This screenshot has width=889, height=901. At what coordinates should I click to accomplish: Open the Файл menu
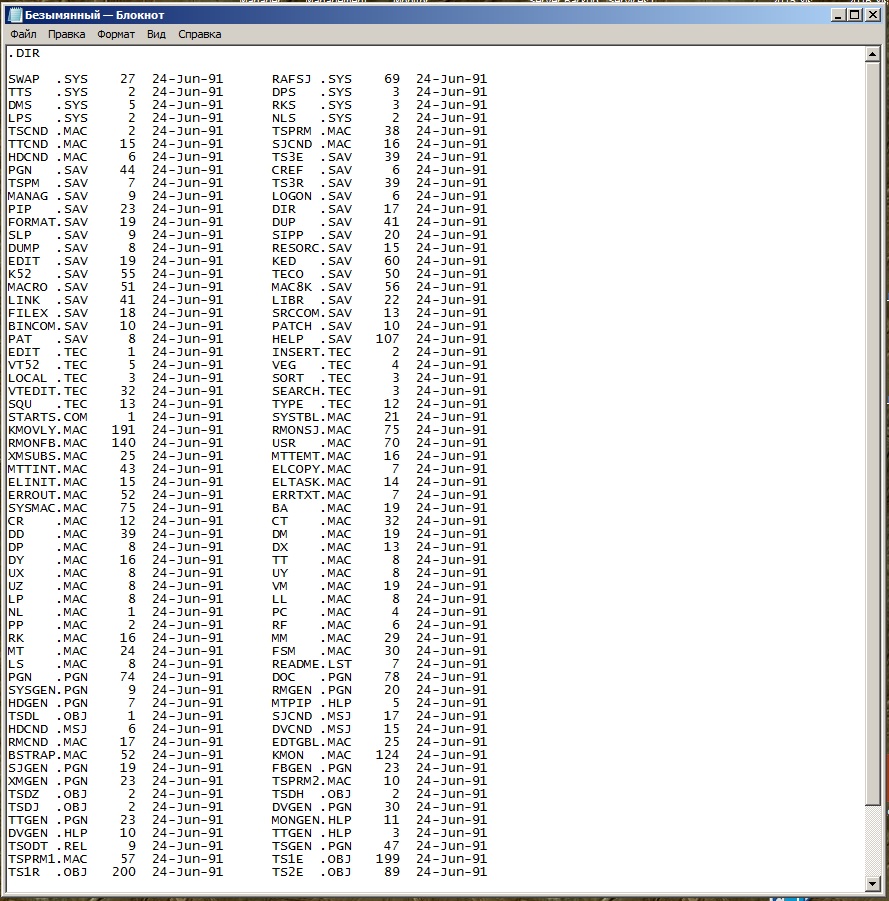[x=22, y=33]
